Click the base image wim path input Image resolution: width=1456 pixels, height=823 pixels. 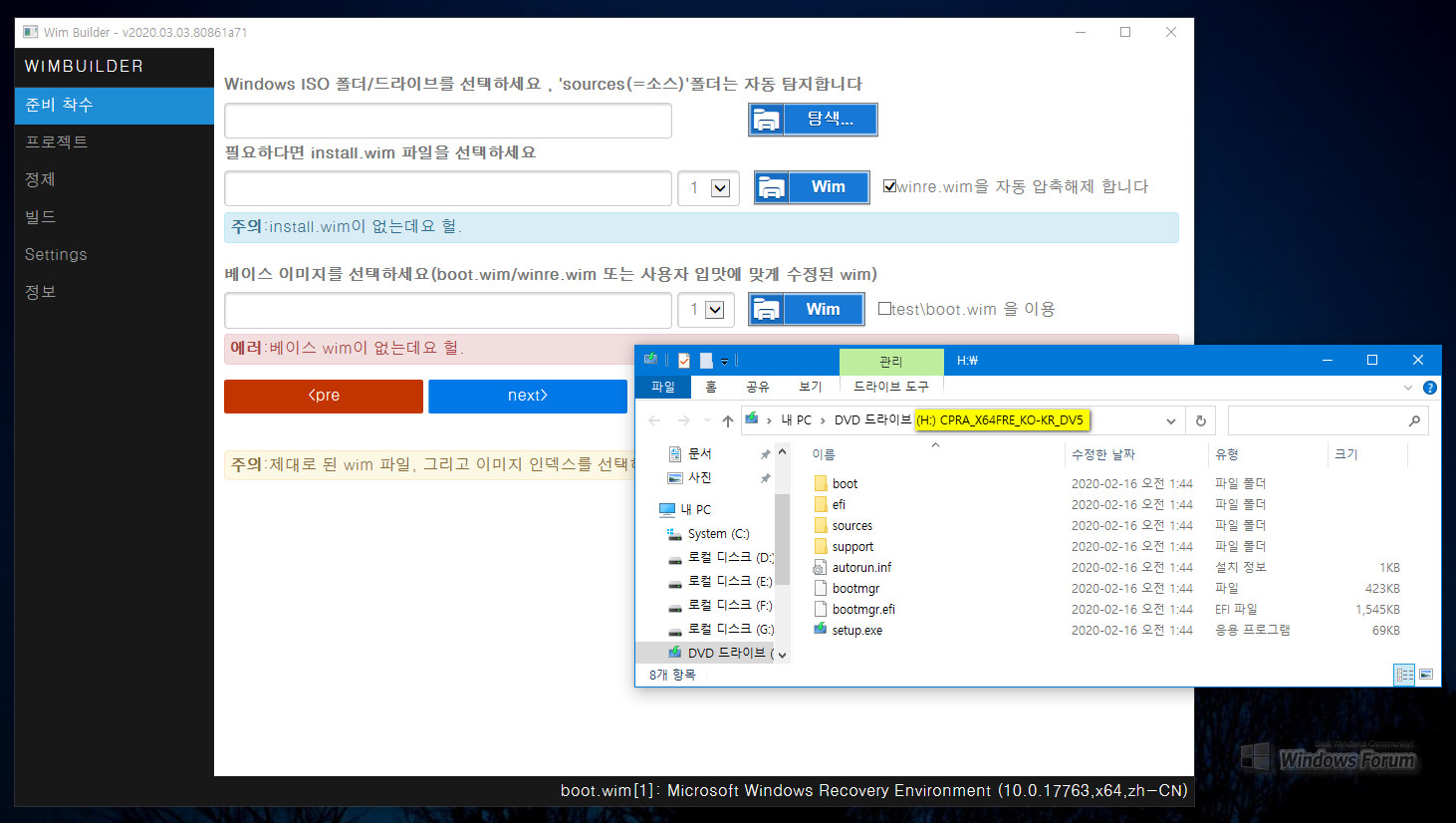[x=448, y=310]
